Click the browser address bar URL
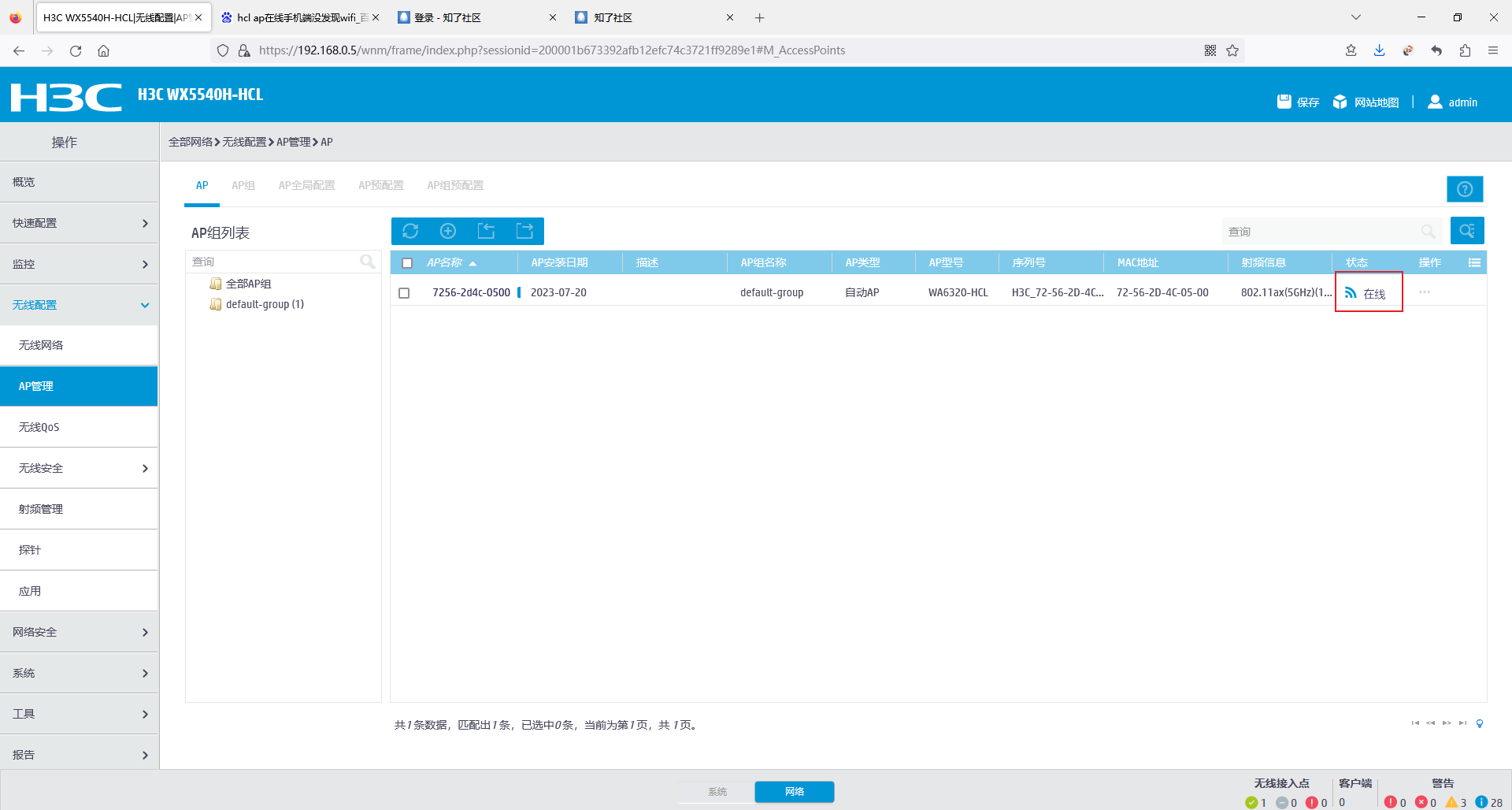The image size is (1512, 810). pos(552,50)
